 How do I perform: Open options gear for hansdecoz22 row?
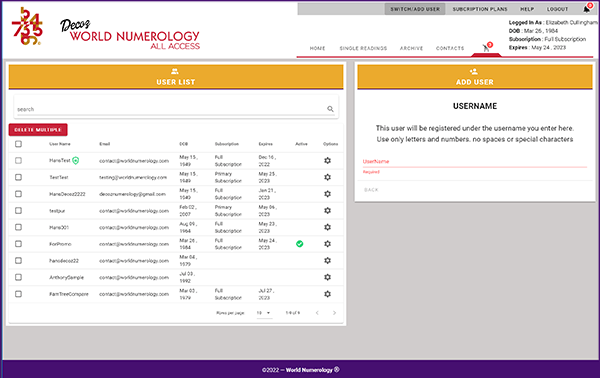click(x=328, y=261)
